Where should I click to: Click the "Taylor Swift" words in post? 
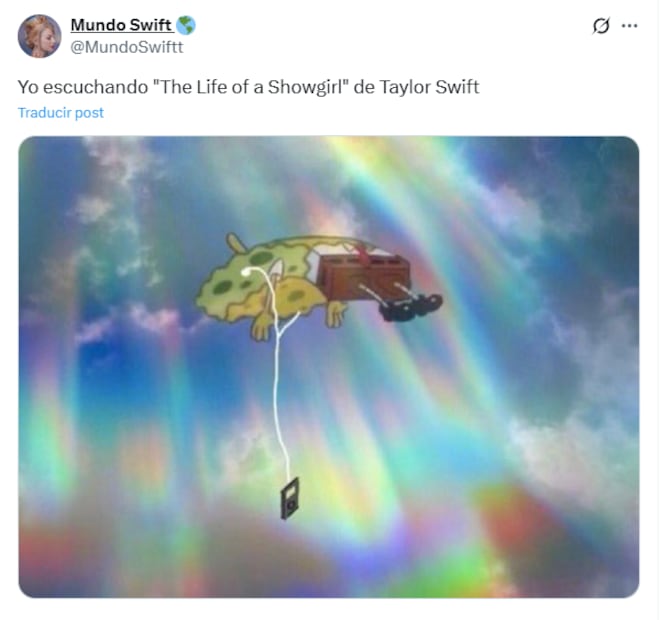pyautogui.click(x=429, y=87)
